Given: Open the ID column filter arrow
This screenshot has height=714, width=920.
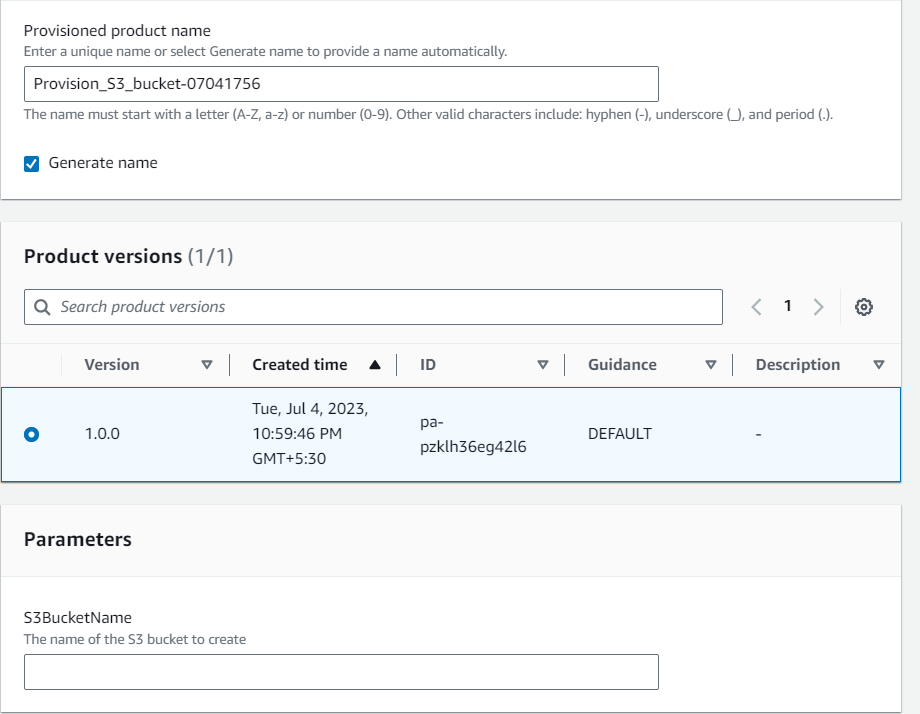Looking at the screenshot, I should click(544, 364).
